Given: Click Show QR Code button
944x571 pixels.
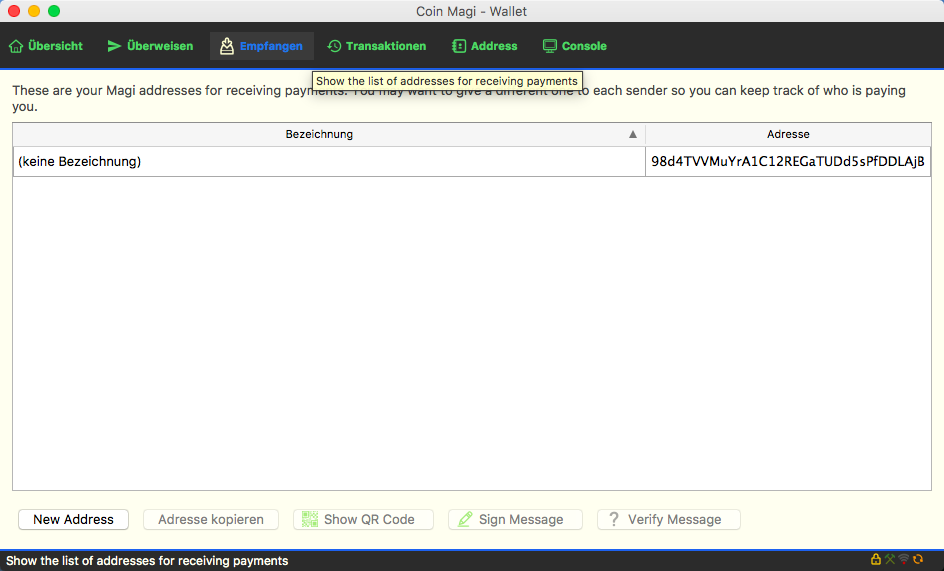Looking at the screenshot, I should (x=363, y=519).
